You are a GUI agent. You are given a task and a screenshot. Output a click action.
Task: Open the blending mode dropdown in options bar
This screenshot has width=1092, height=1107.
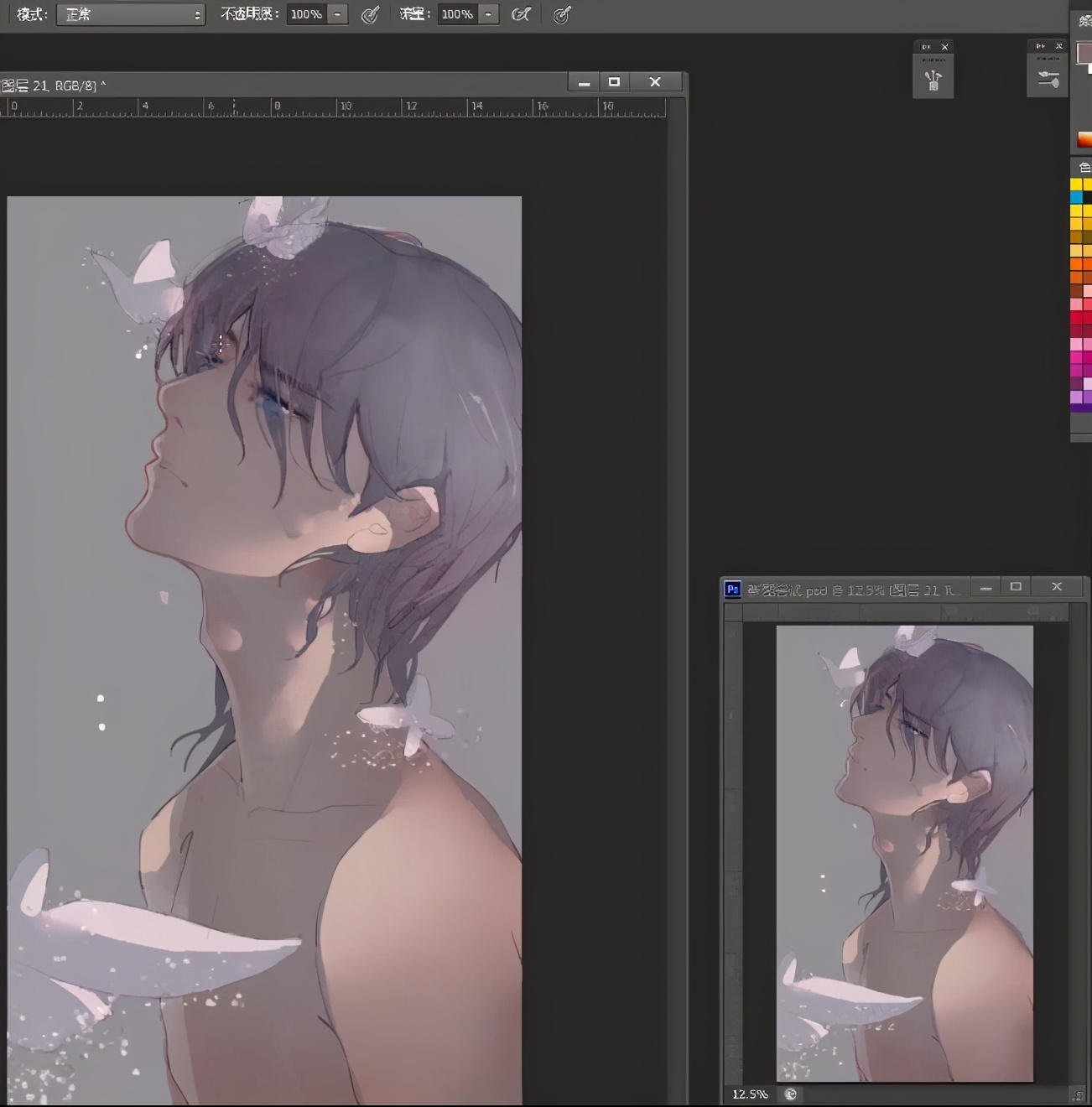click(x=131, y=14)
